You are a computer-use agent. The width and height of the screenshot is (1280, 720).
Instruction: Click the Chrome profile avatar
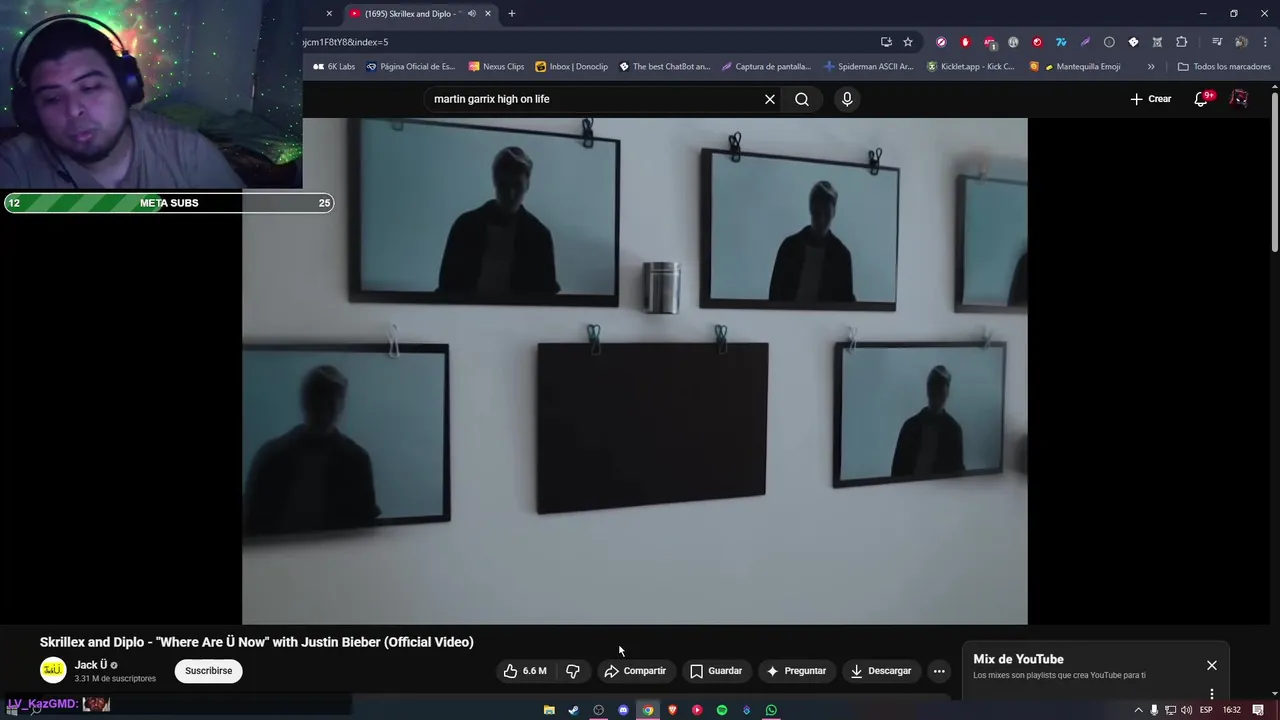1241,42
